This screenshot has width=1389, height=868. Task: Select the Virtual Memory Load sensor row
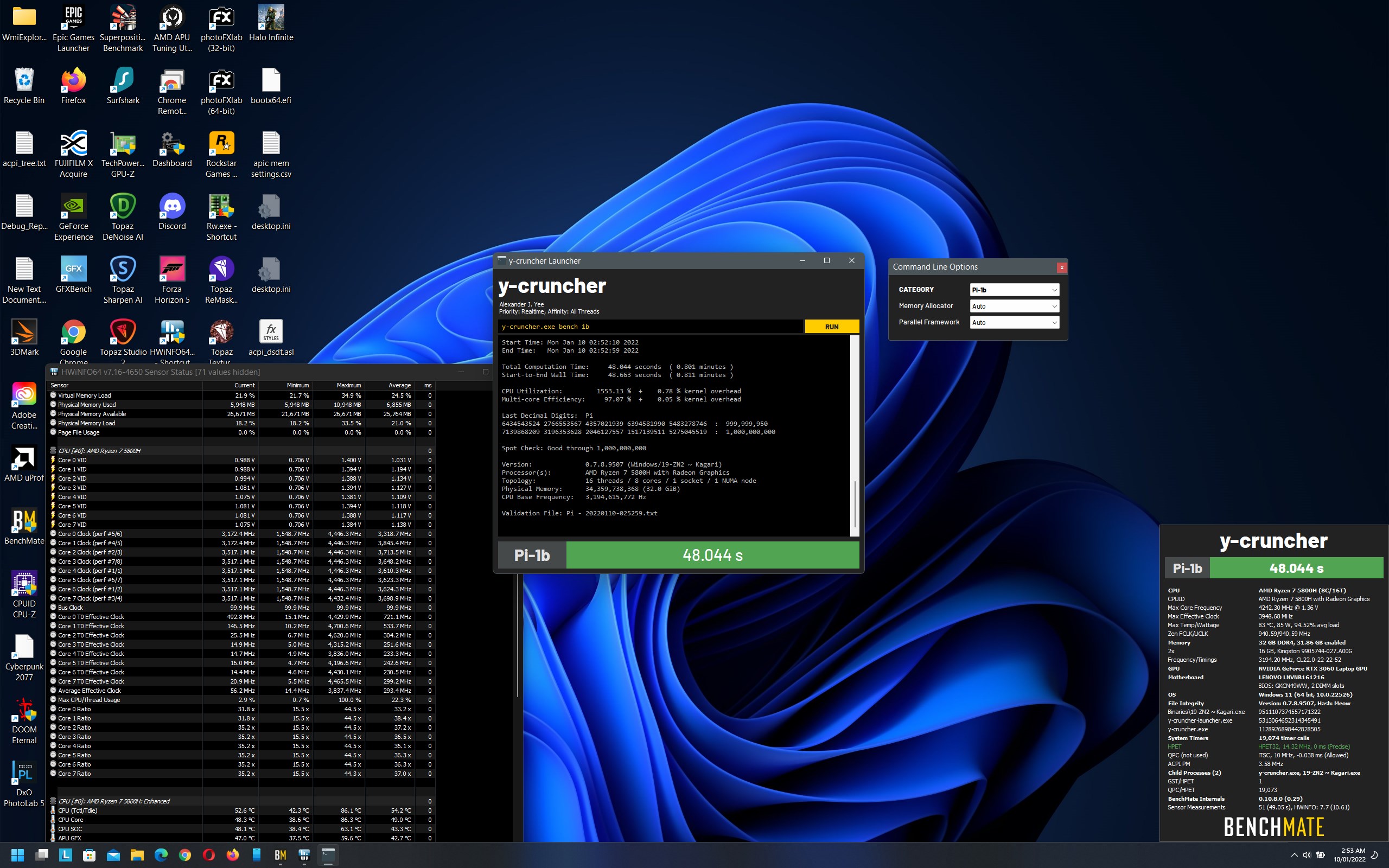coord(241,395)
